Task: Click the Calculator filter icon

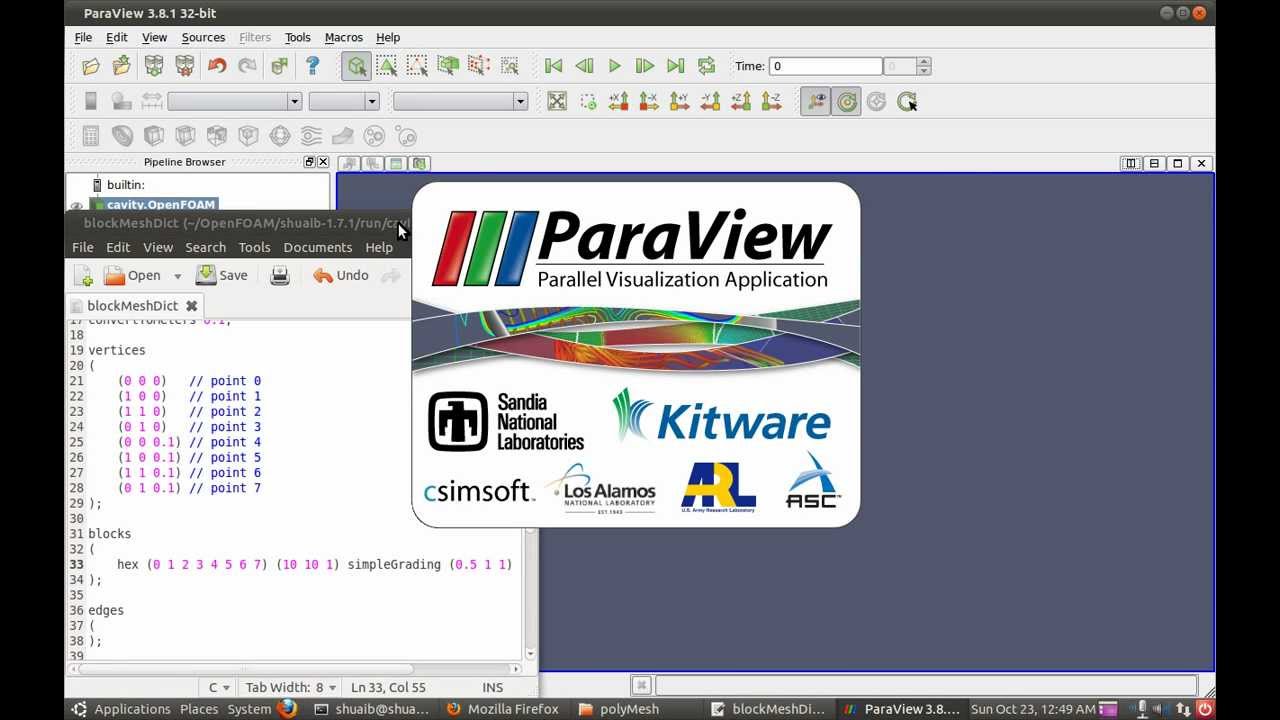Action: click(91, 136)
